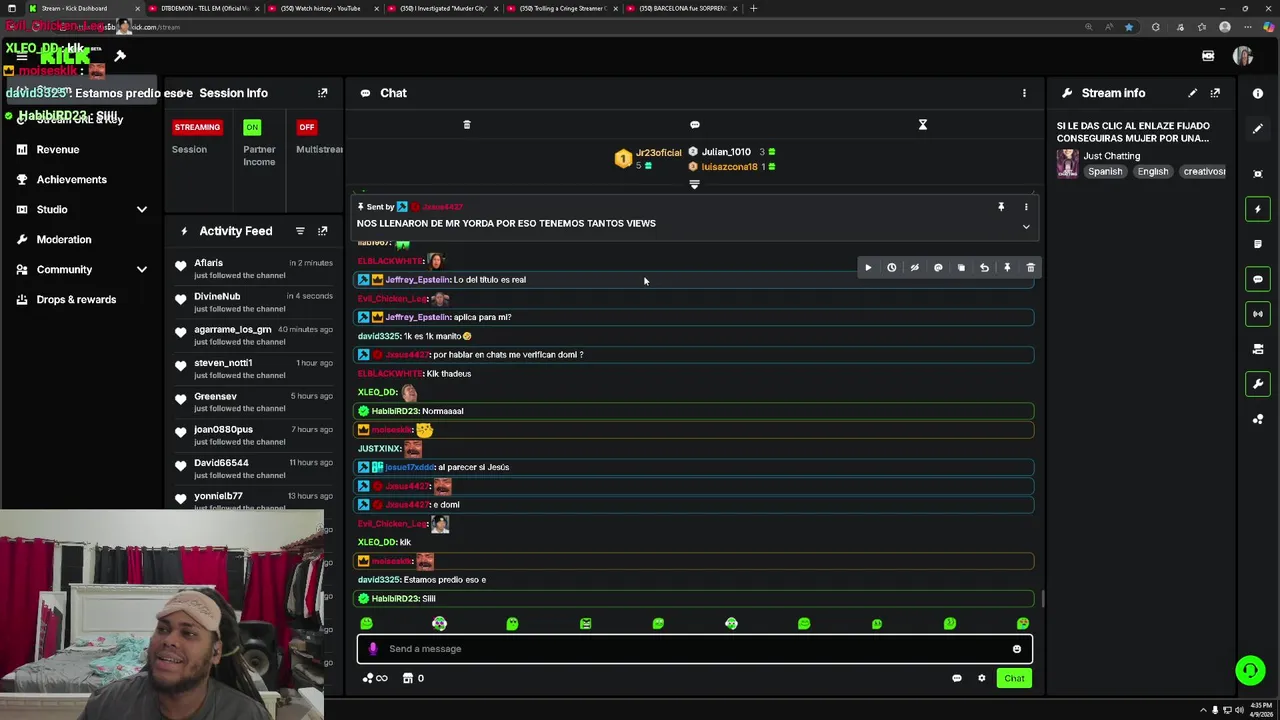The height and width of the screenshot is (720, 1280).
Task: Click Jr23oficial on the chat leaderboard
Action: (x=658, y=153)
